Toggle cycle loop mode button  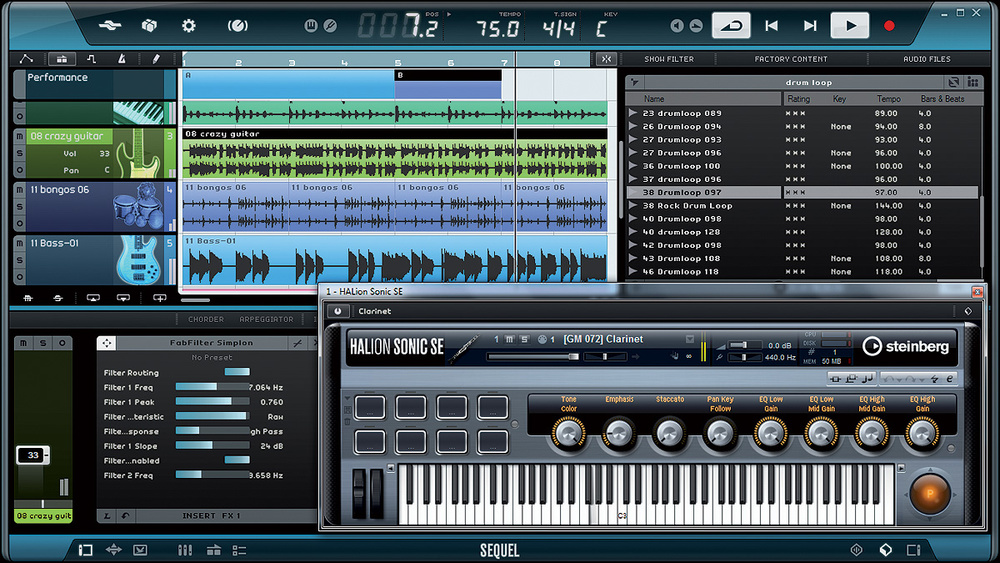(731, 26)
